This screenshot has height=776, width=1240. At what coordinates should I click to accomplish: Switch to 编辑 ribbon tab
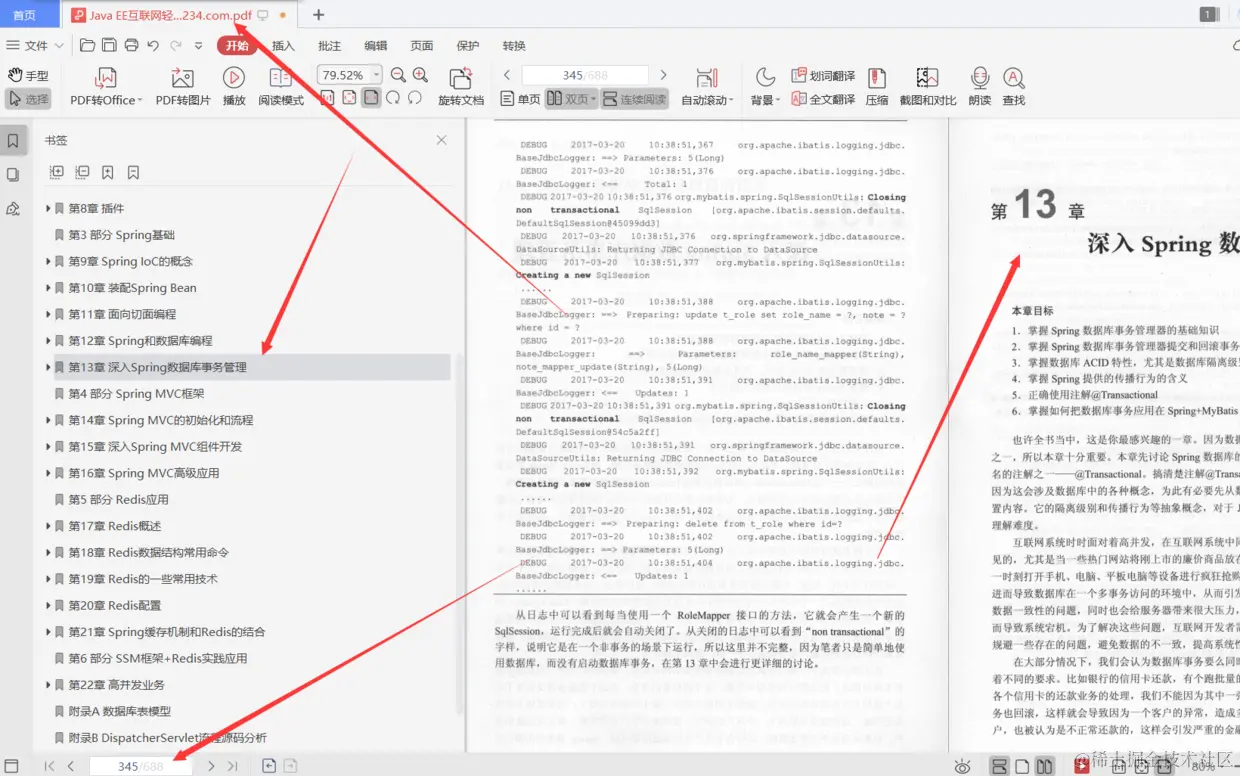375,45
